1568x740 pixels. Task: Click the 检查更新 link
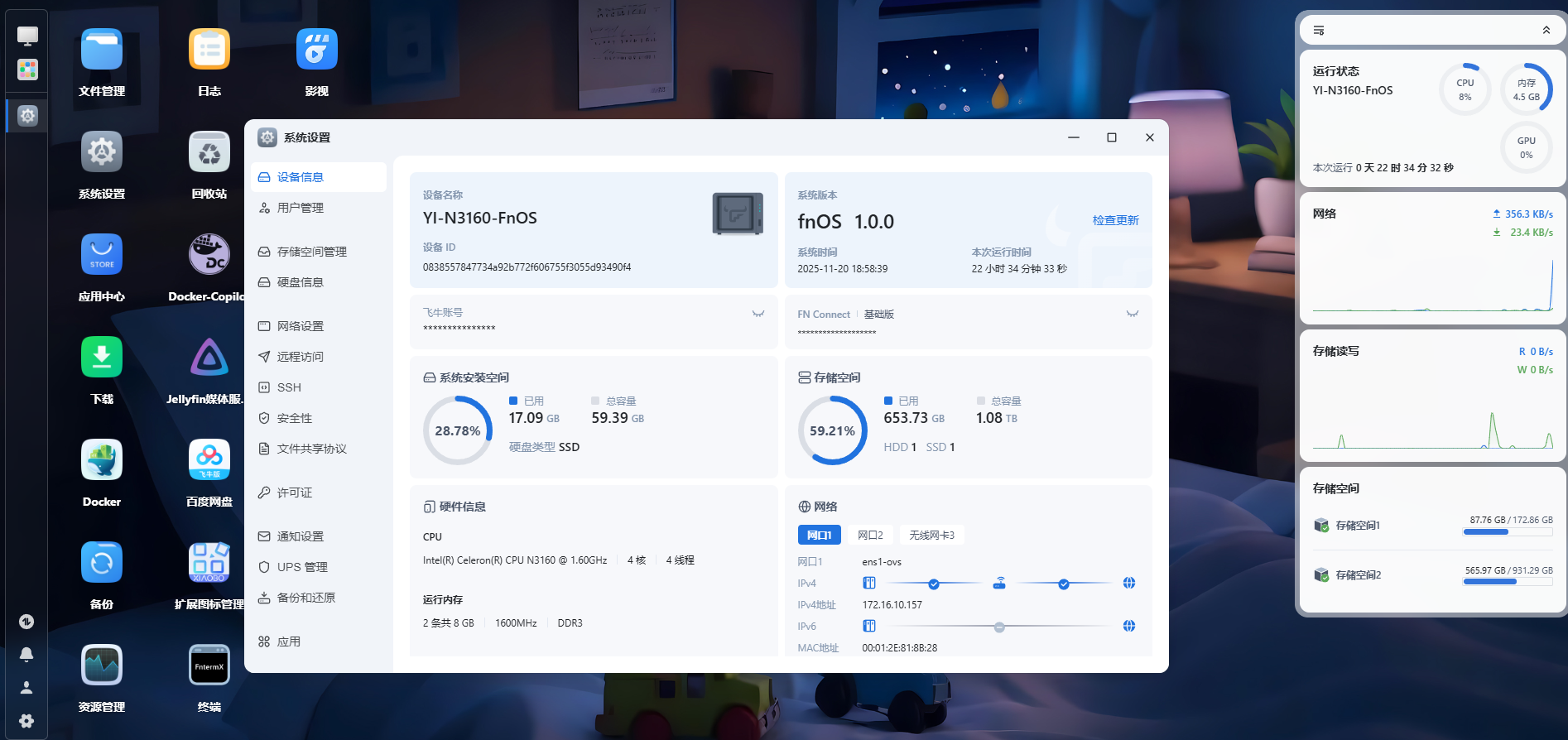1115,220
